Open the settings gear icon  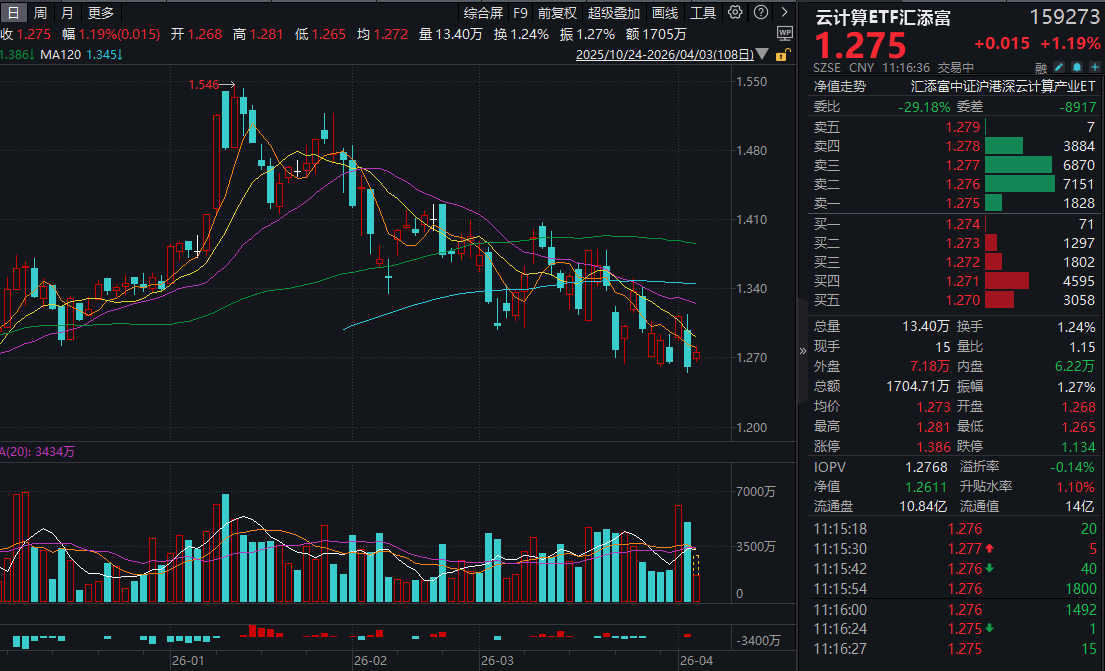734,12
